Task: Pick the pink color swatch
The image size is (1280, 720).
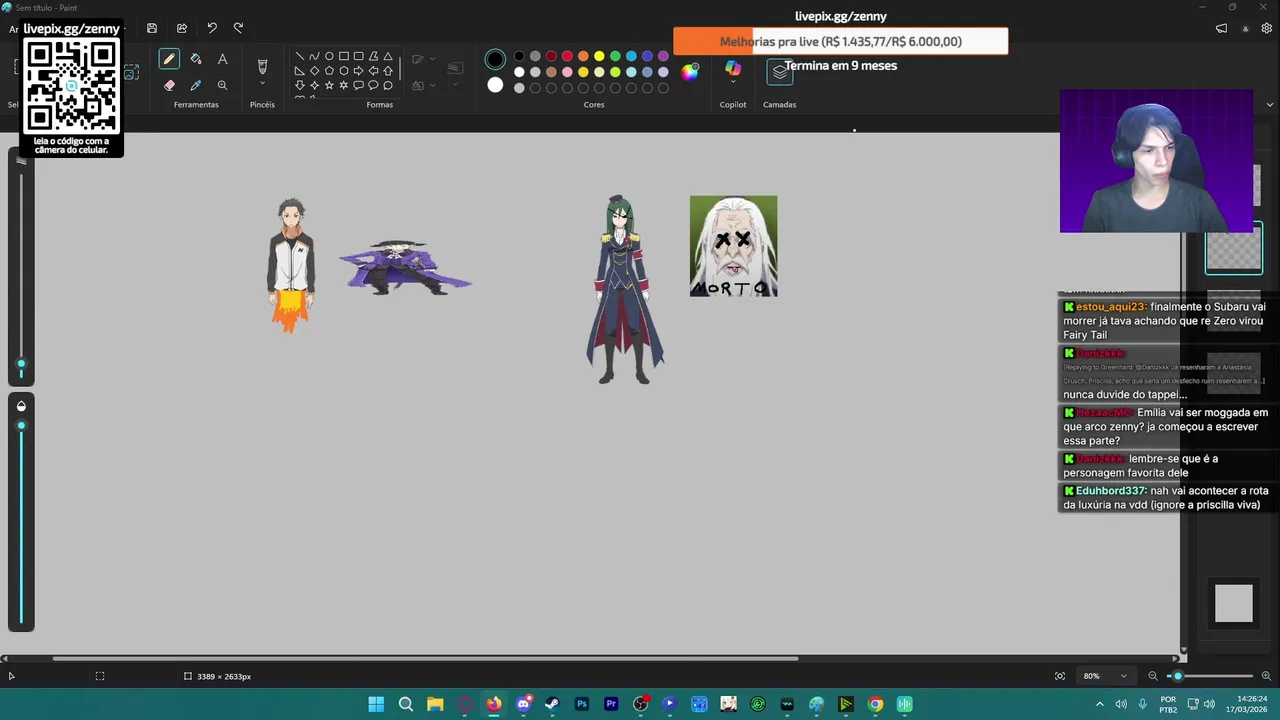Action: pos(567,72)
